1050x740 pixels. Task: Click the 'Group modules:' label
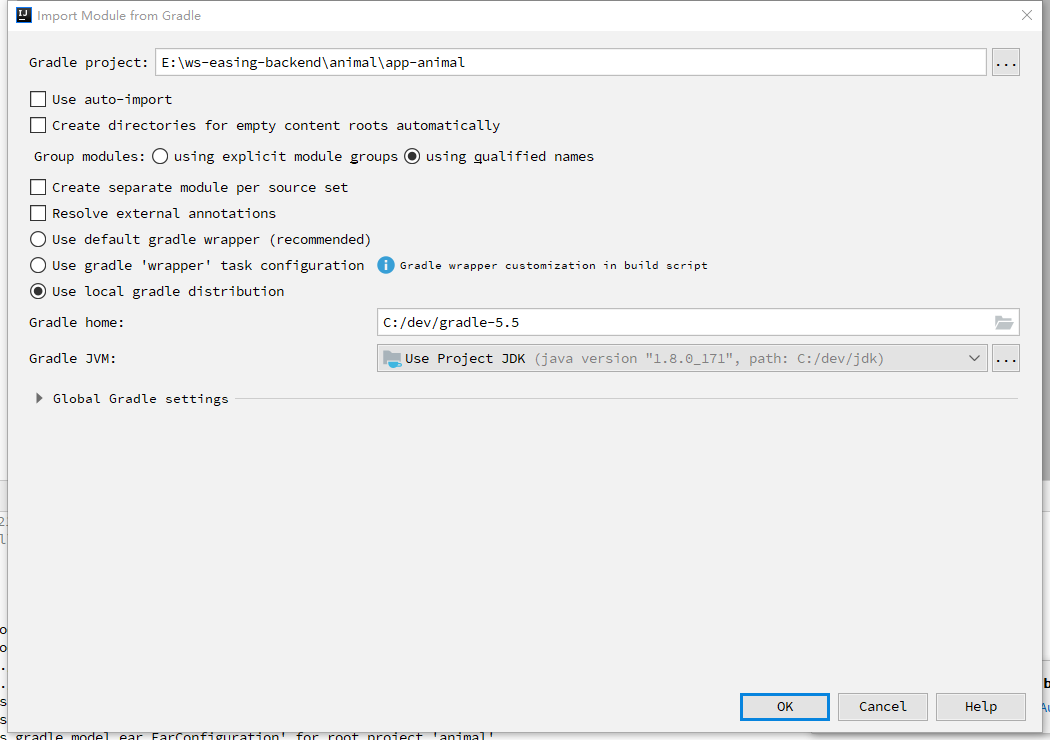(x=89, y=156)
